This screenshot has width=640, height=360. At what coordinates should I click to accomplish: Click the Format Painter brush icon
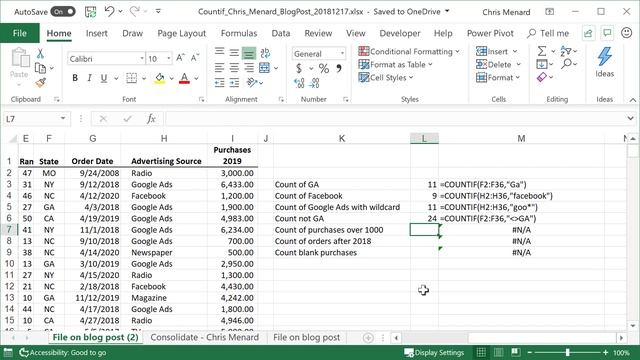[x=40, y=83]
